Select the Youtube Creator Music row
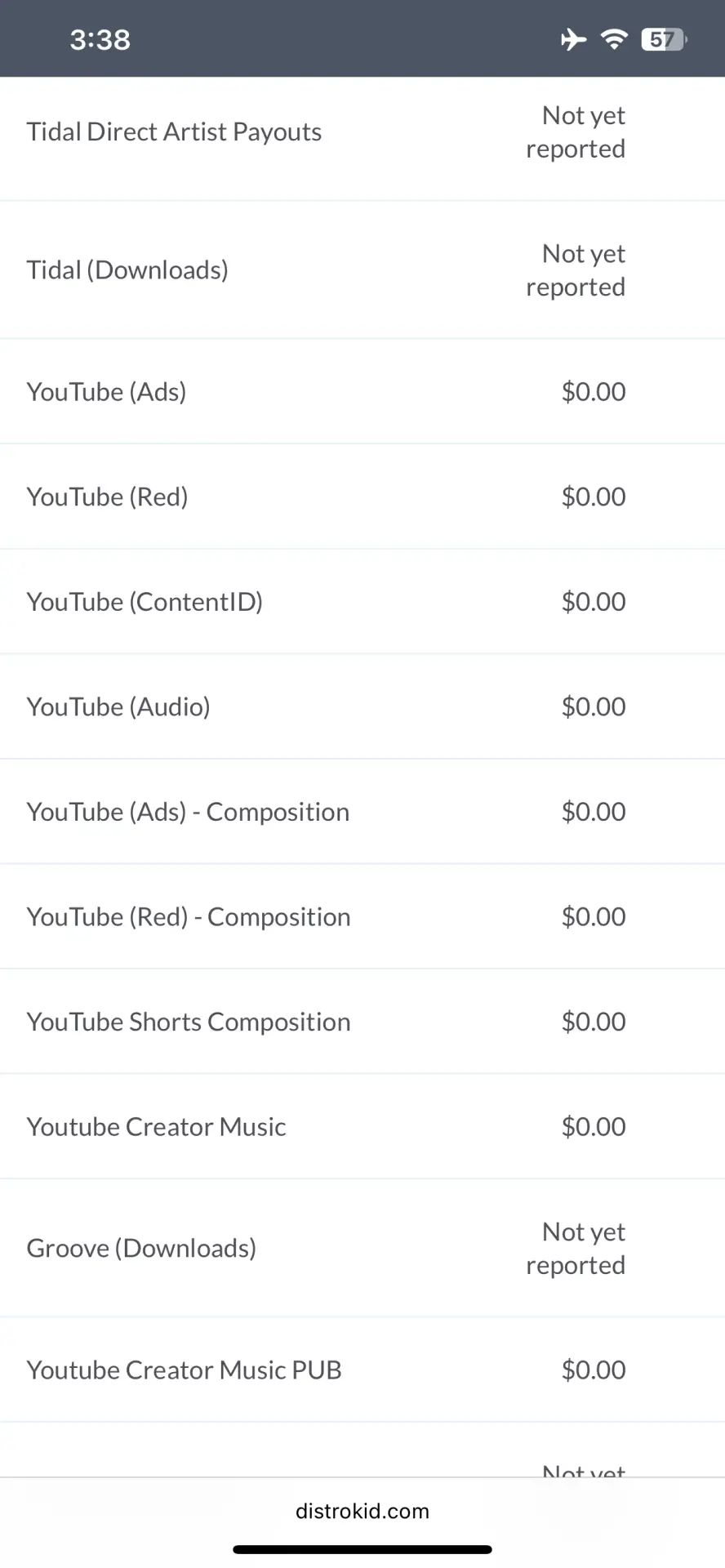725x1568 pixels. coord(362,1126)
